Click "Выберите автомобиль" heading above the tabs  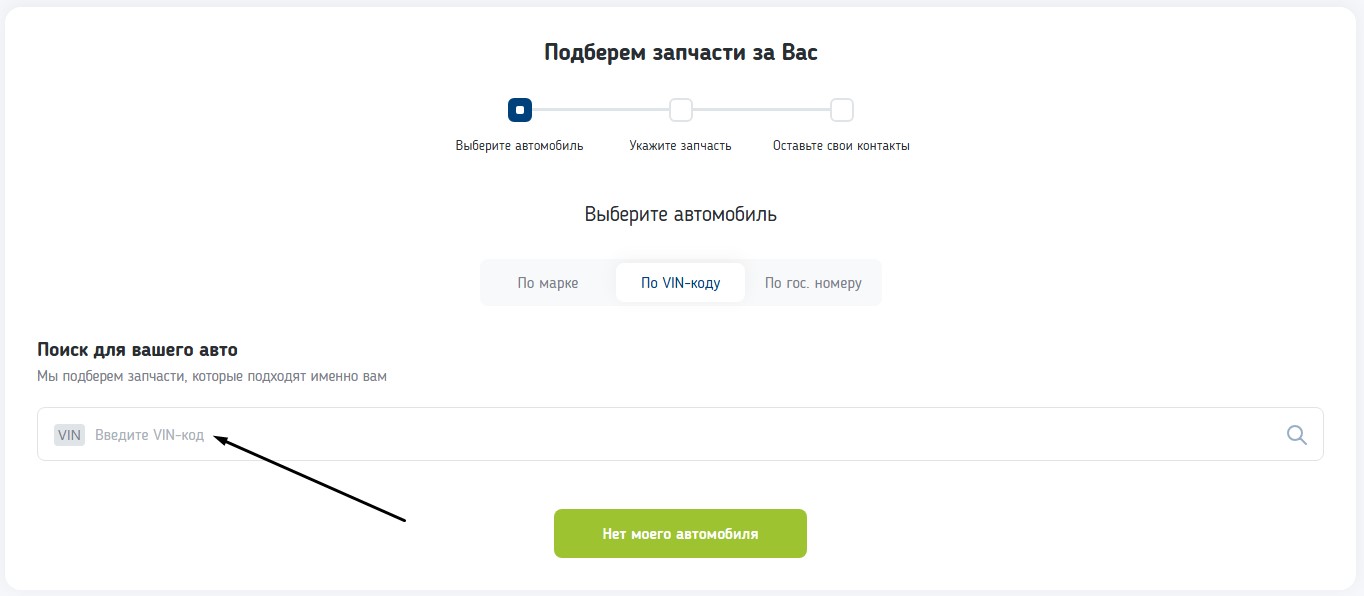click(x=680, y=215)
